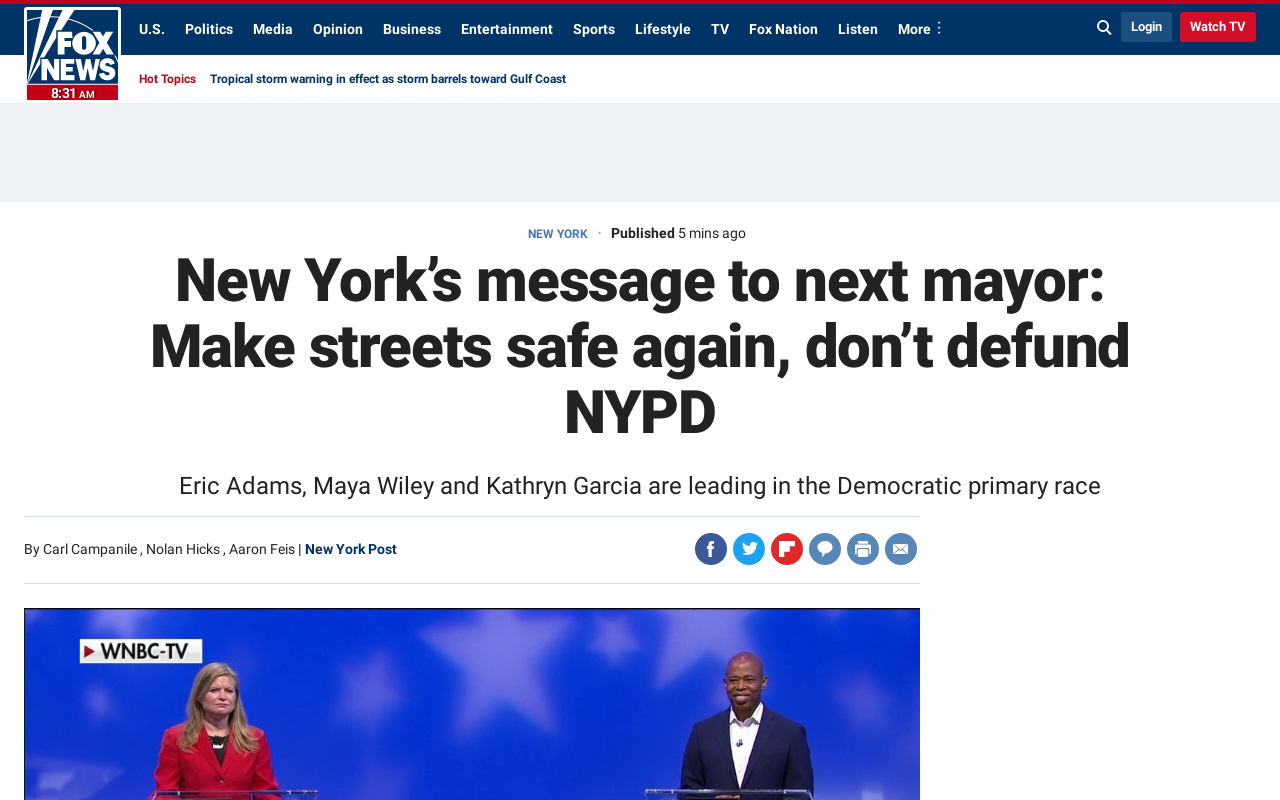The width and height of the screenshot is (1280, 800).
Task: Follow the New York Post source link
Action: pos(351,549)
